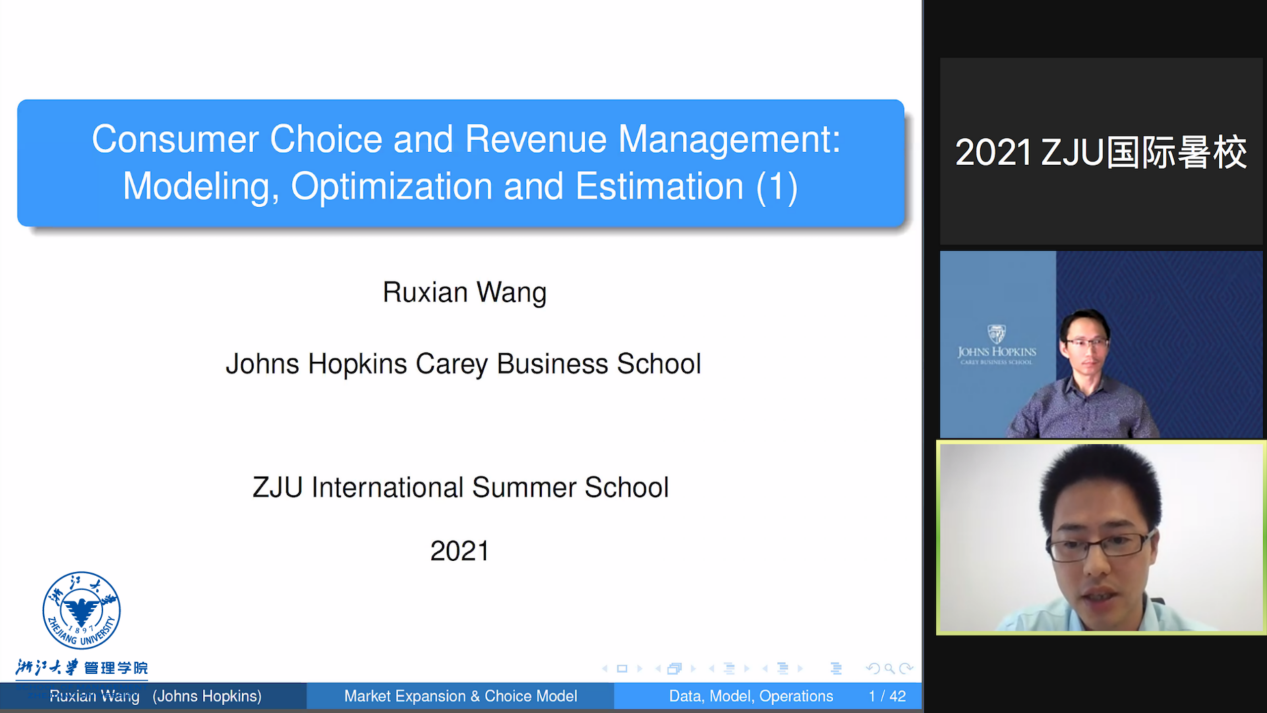Viewport: 1267px width, 713px height.
Task: Click the Ruxian Wang (Johns Hopkins) footer segment
Action: click(155, 696)
